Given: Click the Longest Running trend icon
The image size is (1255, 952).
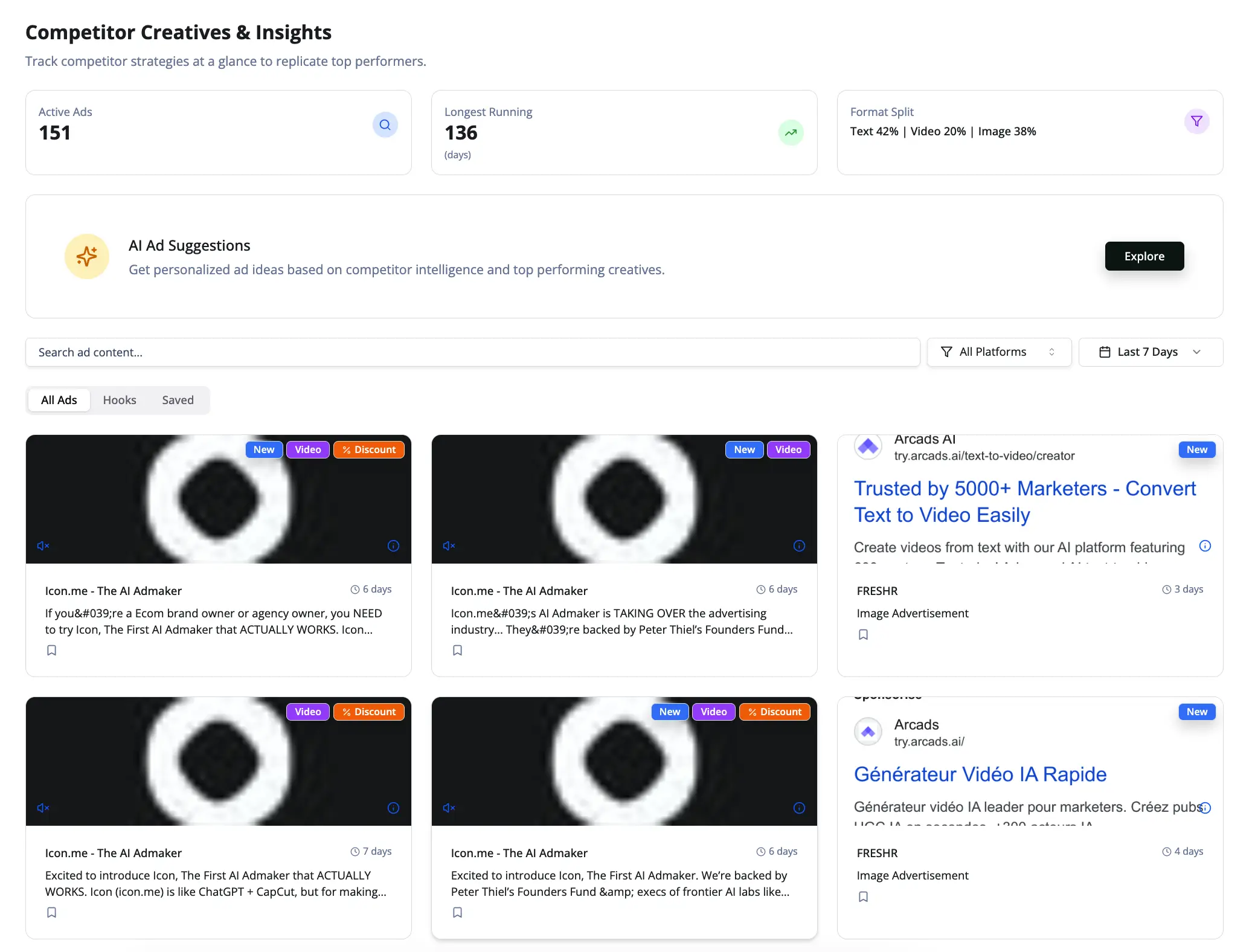Looking at the screenshot, I should tap(791, 133).
